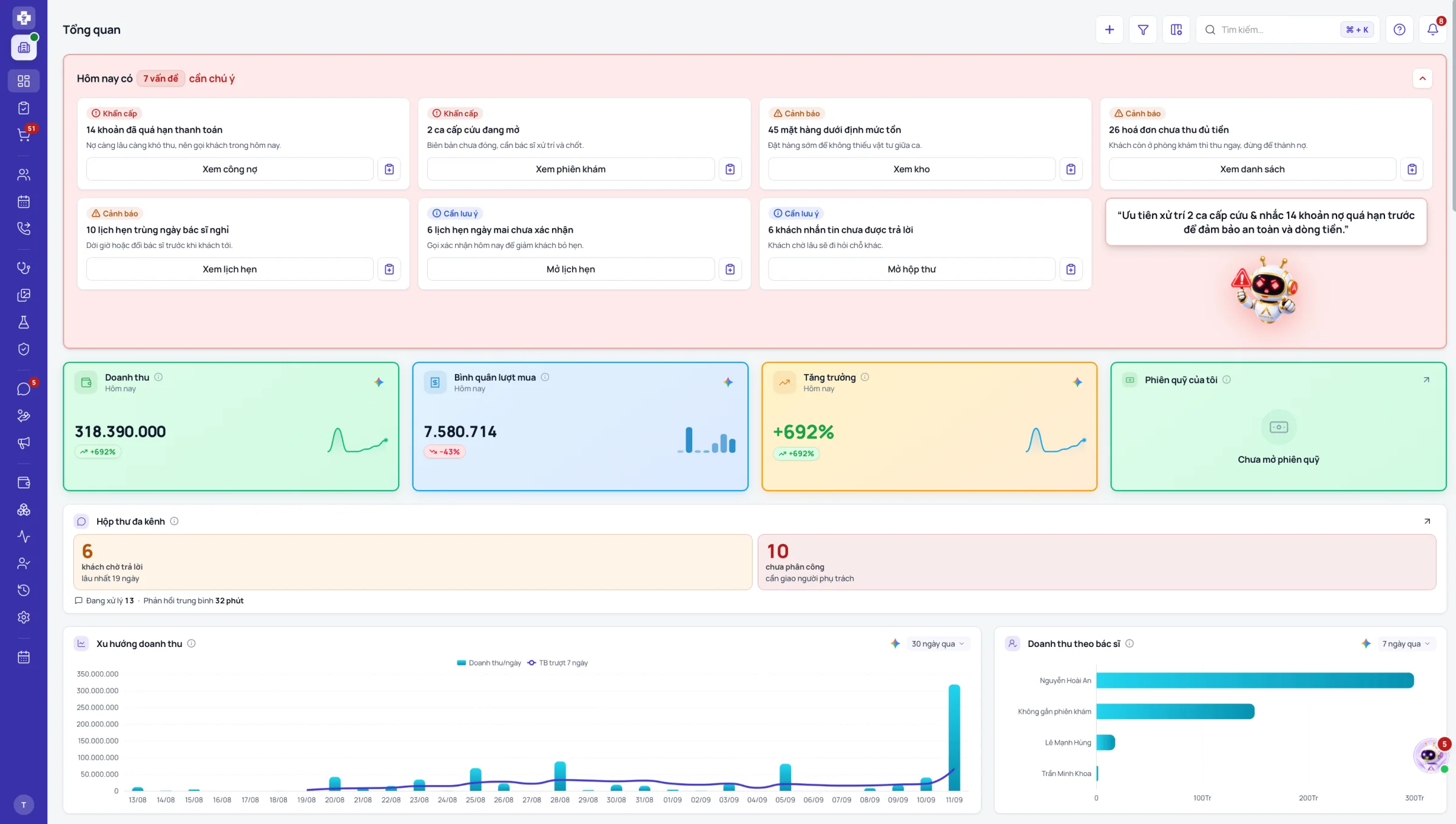1456x824 pixels.
Task: Click AI sparkle beside 7 ngày qua
Action: (x=1366, y=644)
